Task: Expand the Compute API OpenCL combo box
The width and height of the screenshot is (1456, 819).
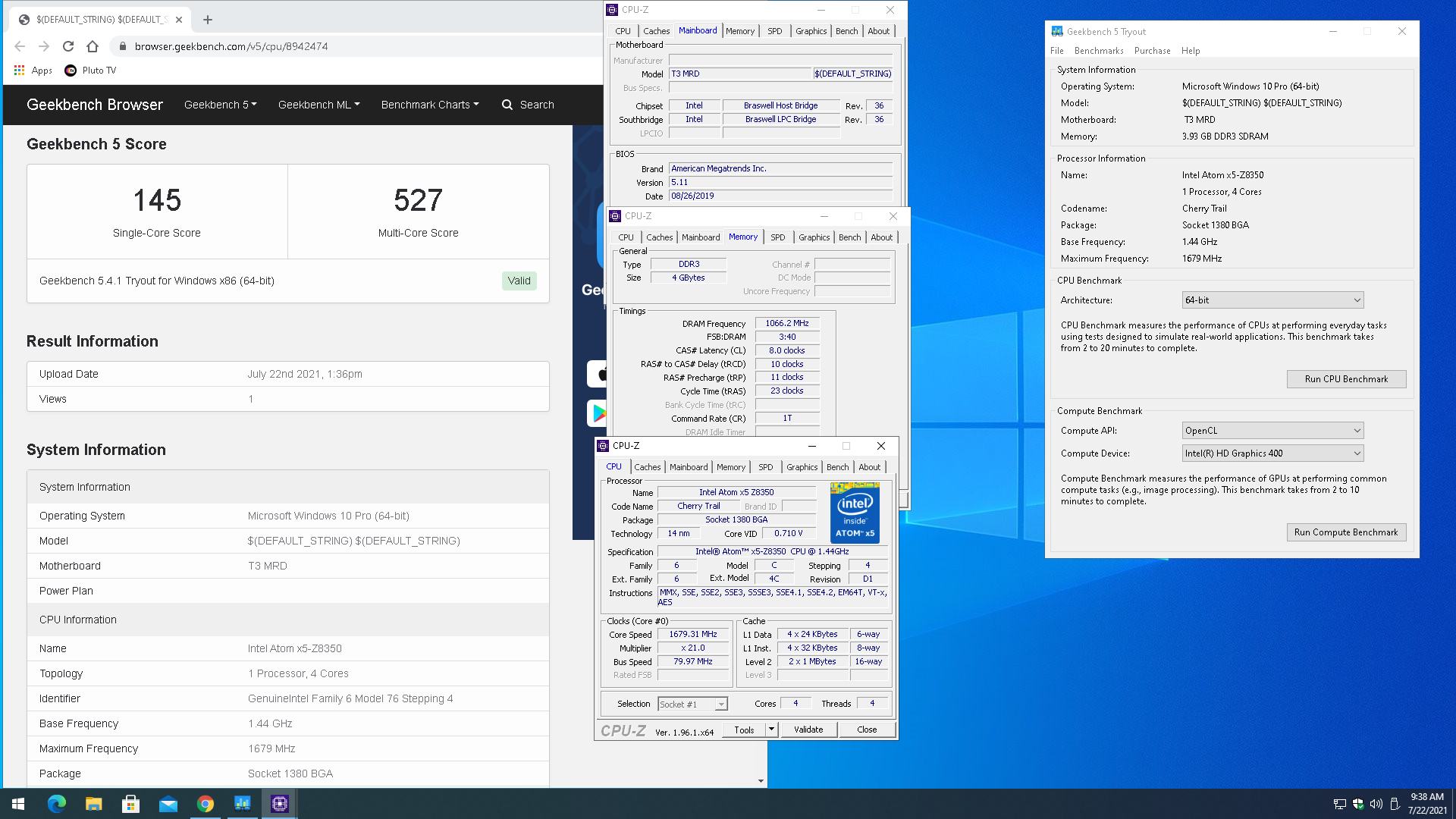Action: [x=1272, y=431]
